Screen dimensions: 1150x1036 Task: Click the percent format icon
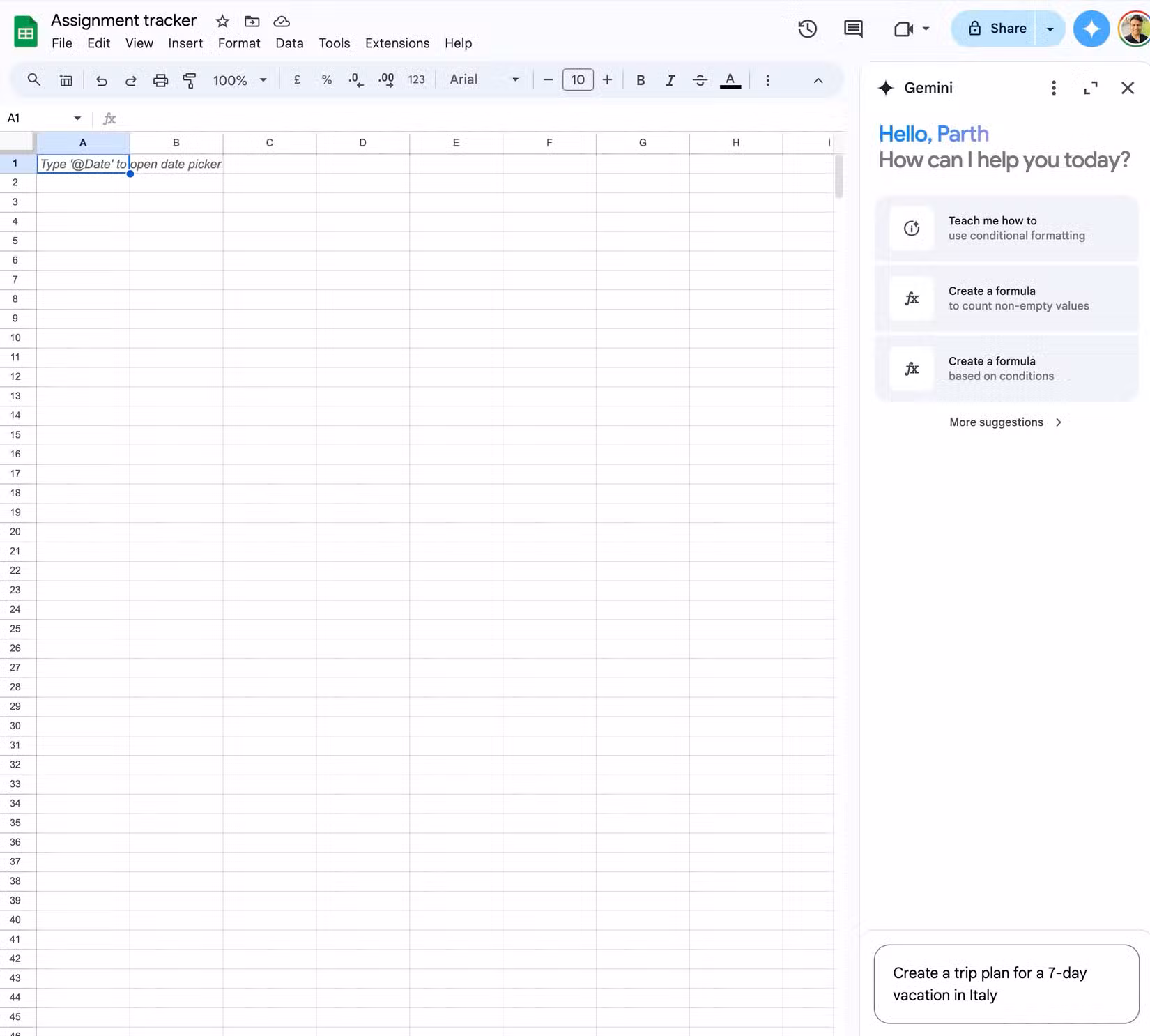pyautogui.click(x=326, y=79)
